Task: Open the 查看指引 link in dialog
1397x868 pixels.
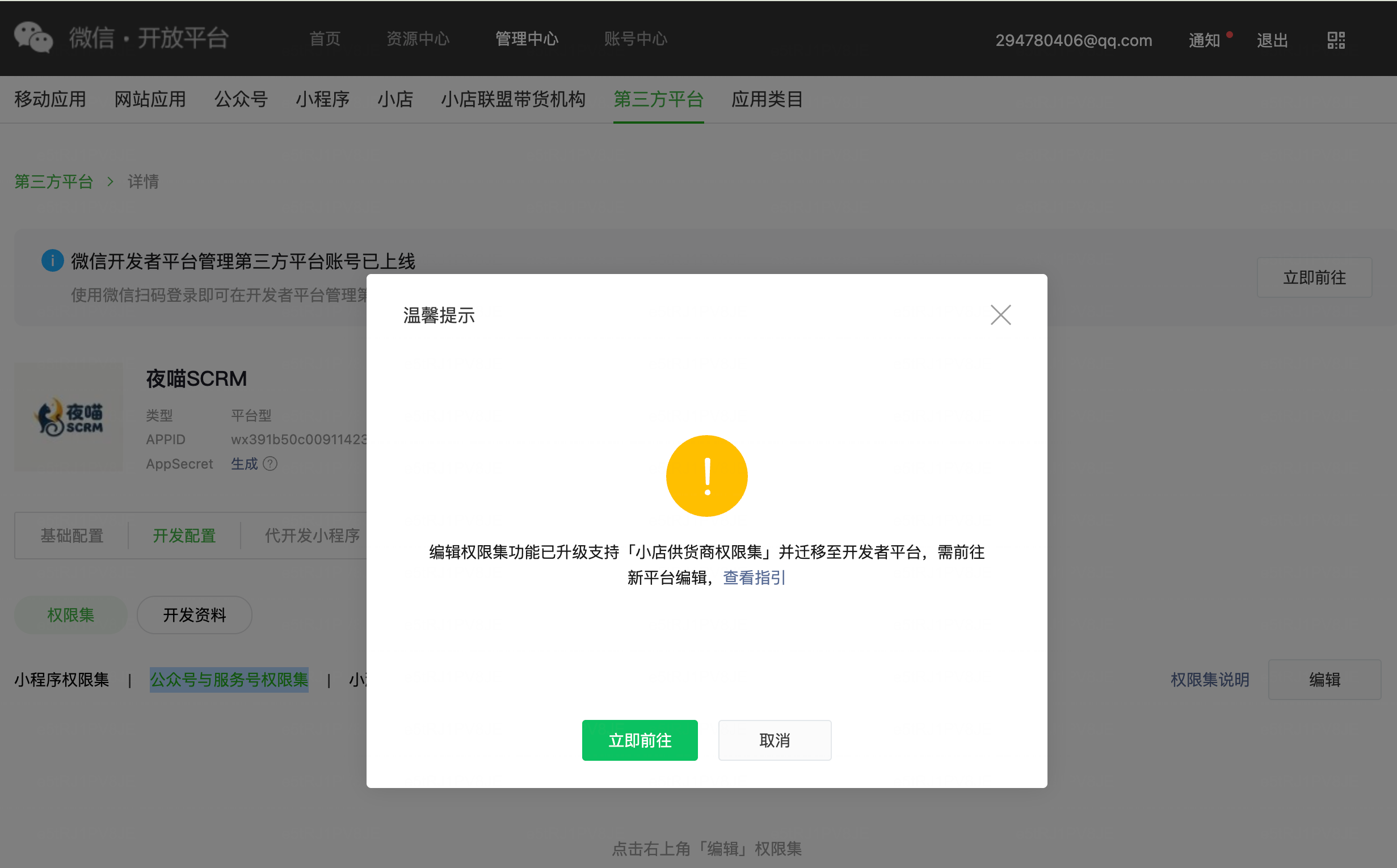Action: coord(754,578)
